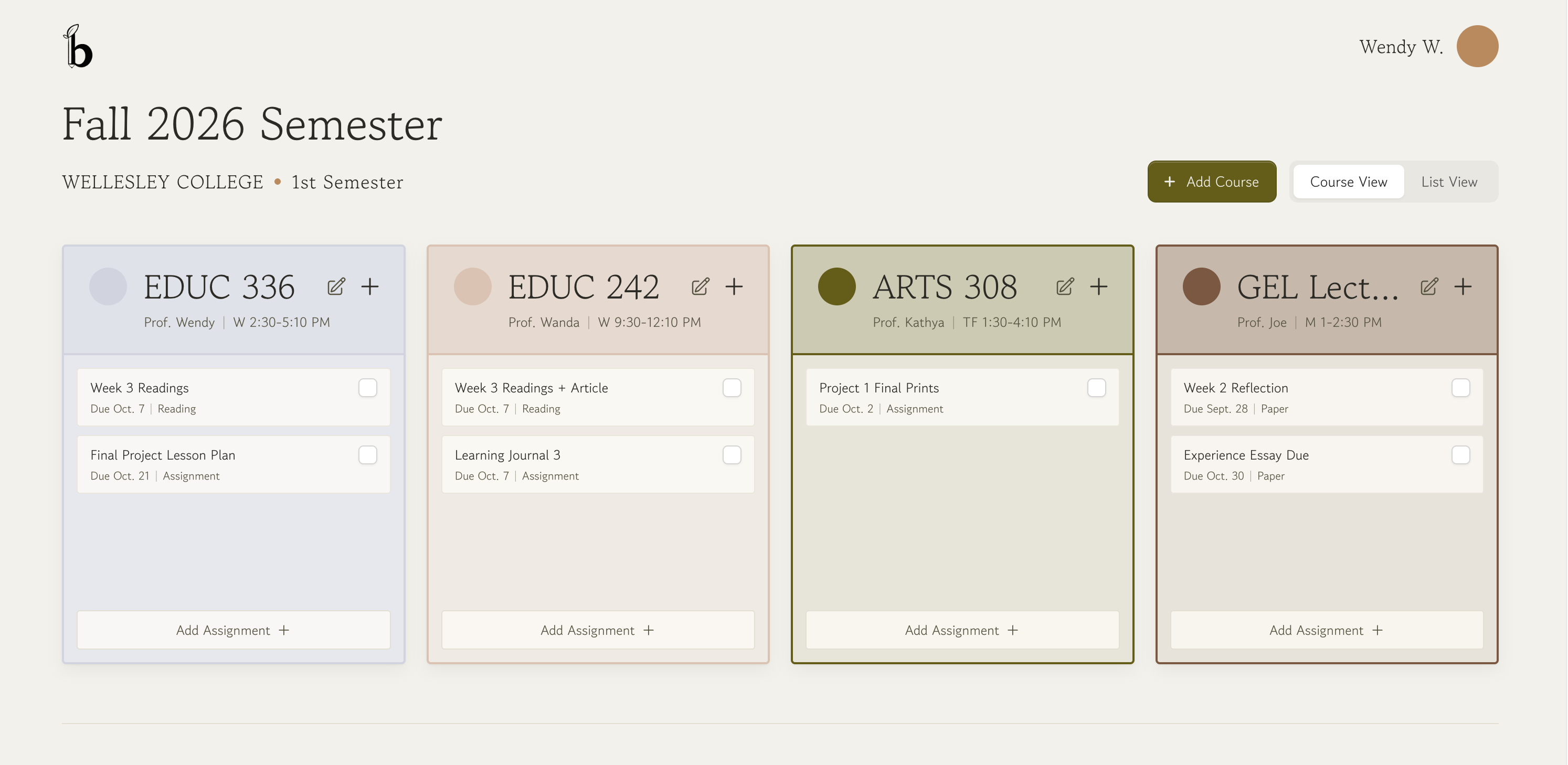This screenshot has height=765, width=1568.
Task: Click the EDUC 242 pink color circle
Action: tap(472, 286)
